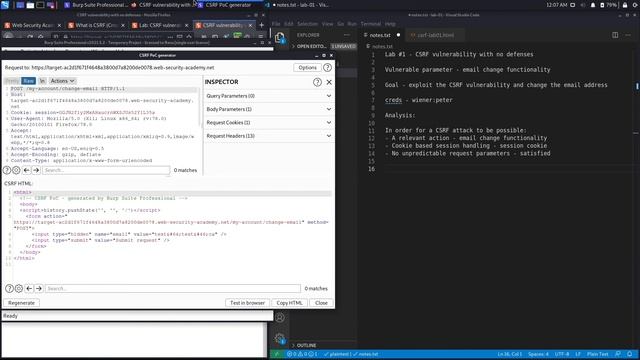
Task: Click Close button in PoC generator
Action: tap(321, 303)
